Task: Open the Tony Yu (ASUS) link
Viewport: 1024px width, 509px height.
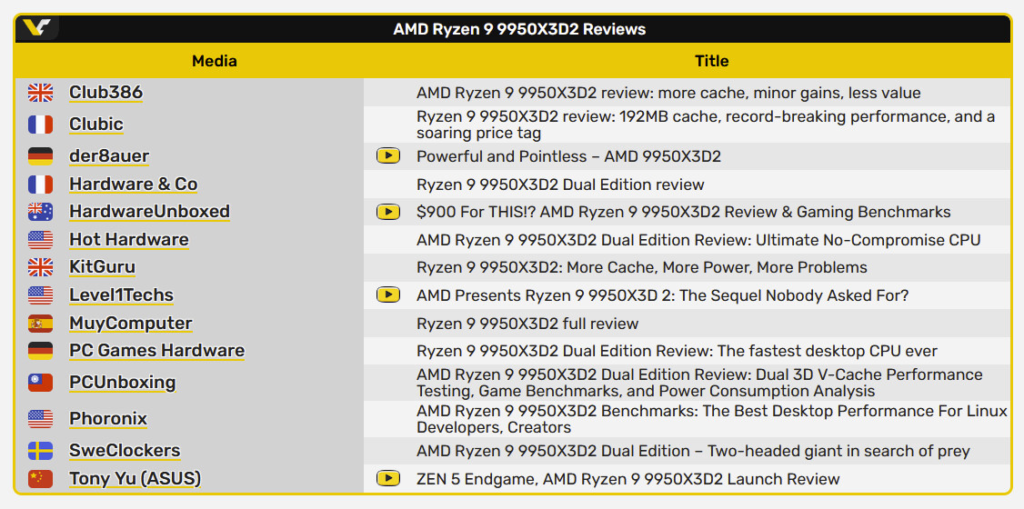Action: point(135,479)
